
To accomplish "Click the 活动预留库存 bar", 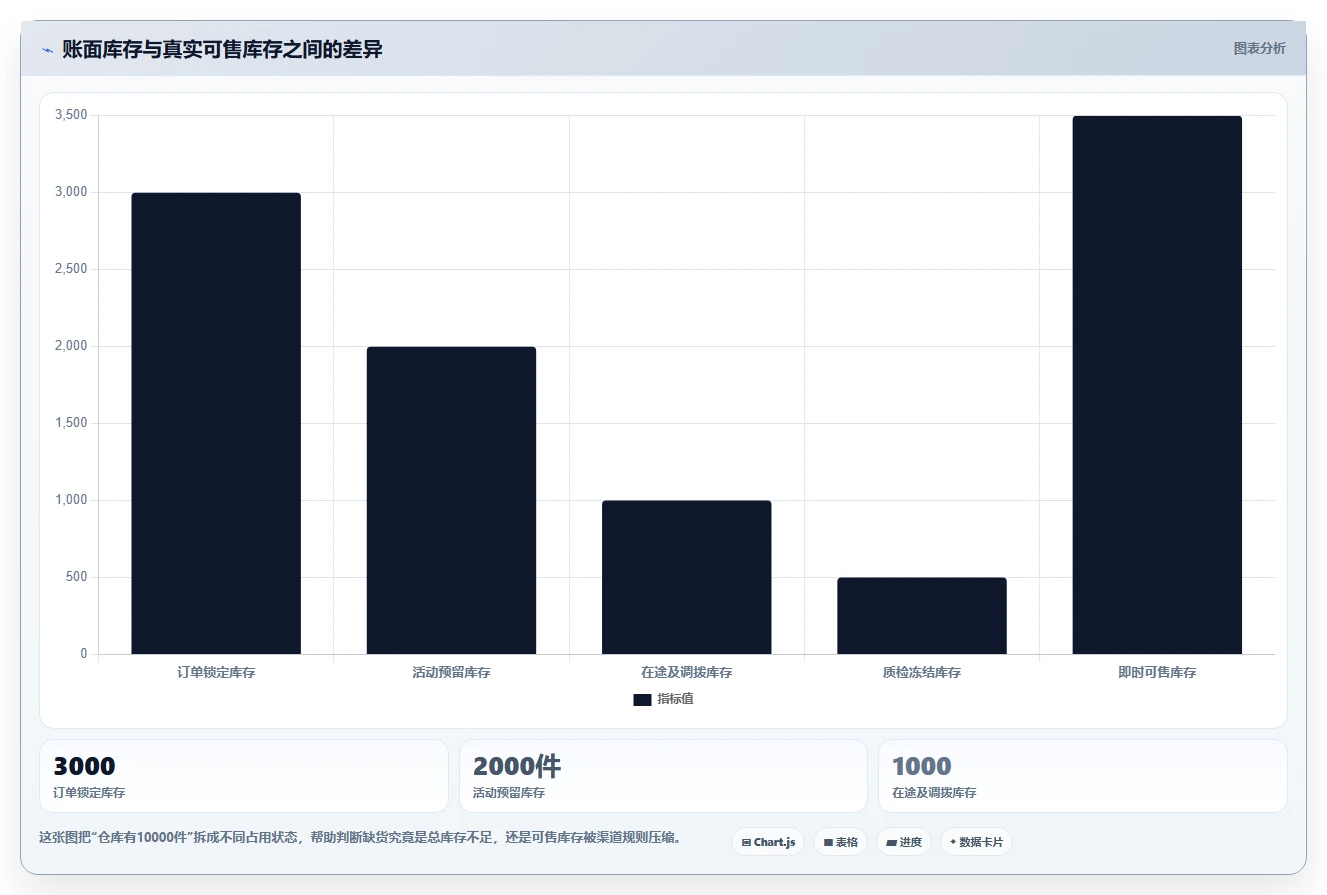I will click(451, 500).
